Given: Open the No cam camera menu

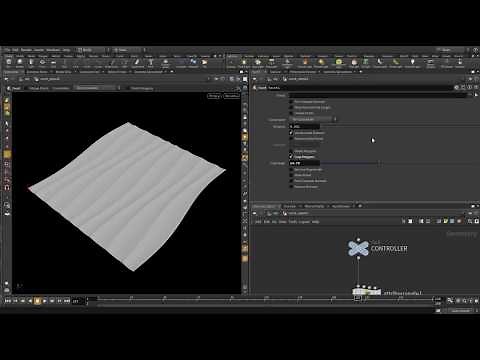Looking at the screenshot, I should click(231, 96).
